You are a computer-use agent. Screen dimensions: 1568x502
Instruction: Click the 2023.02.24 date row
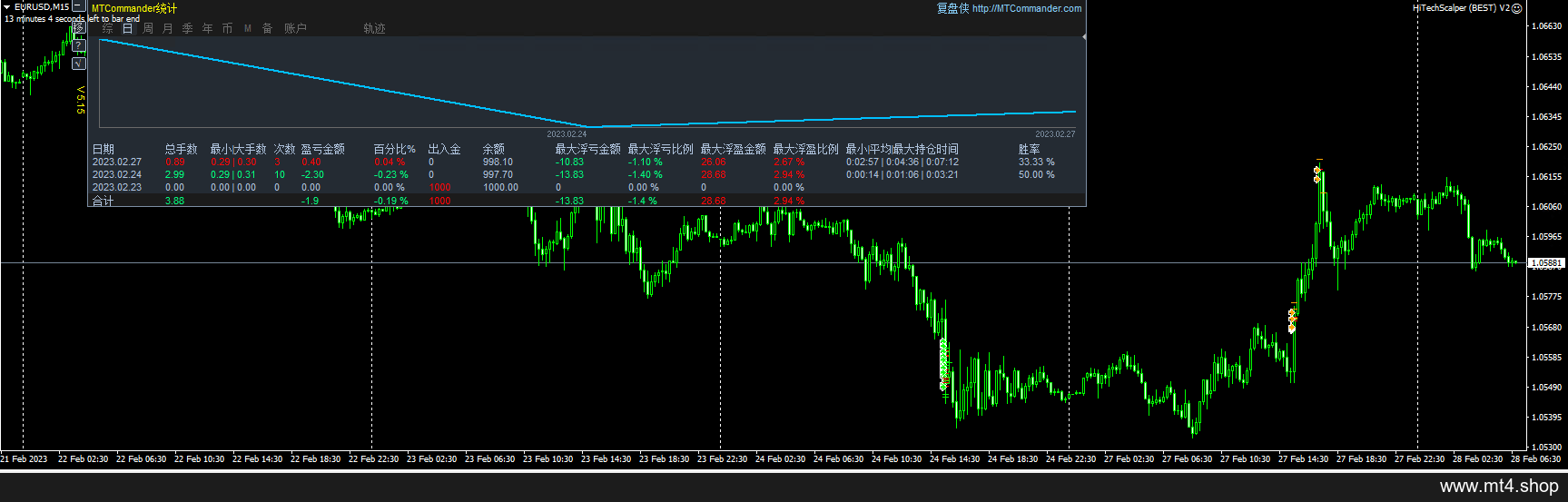point(117,174)
